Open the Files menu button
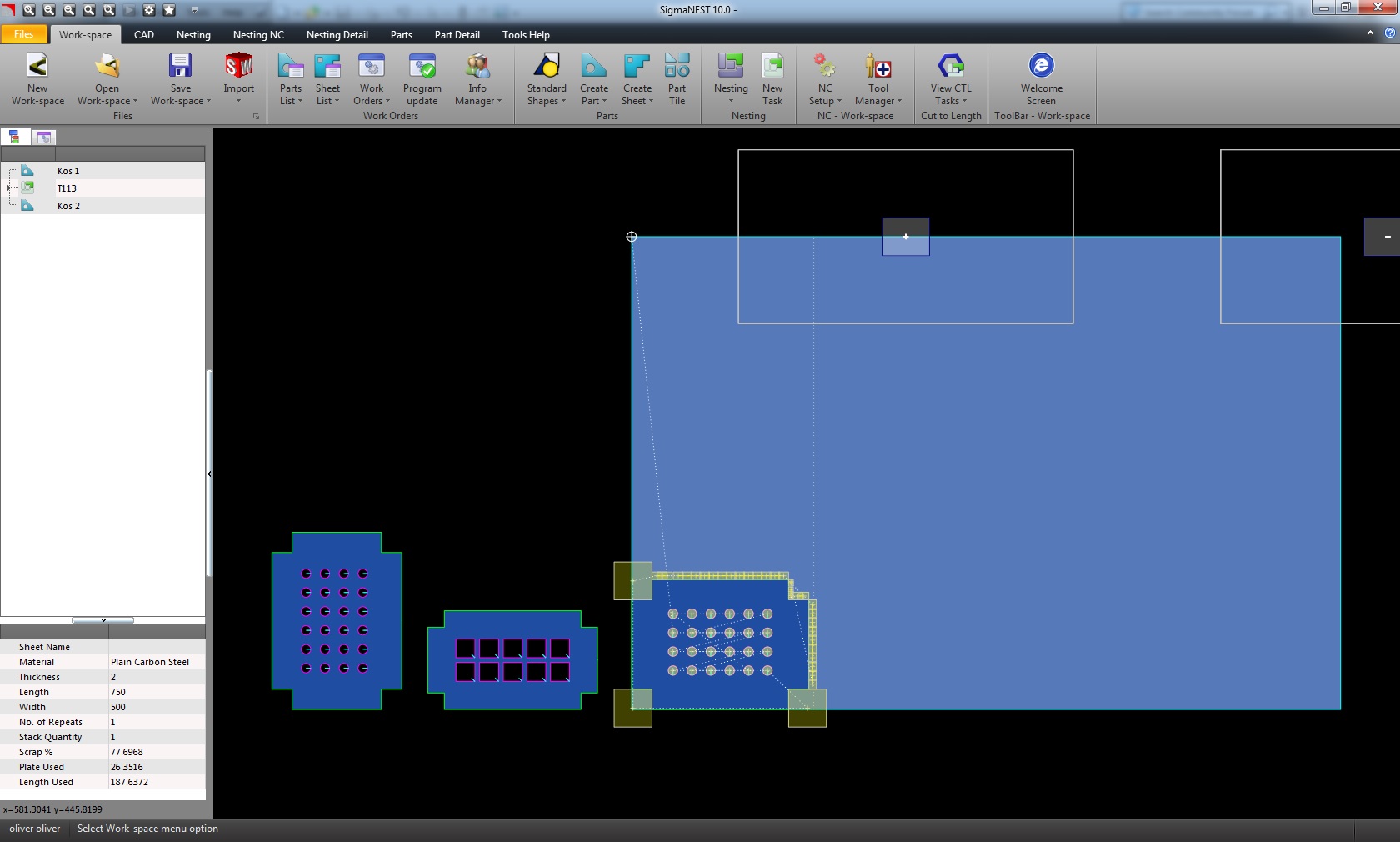The image size is (1400, 842). click(24, 34)
